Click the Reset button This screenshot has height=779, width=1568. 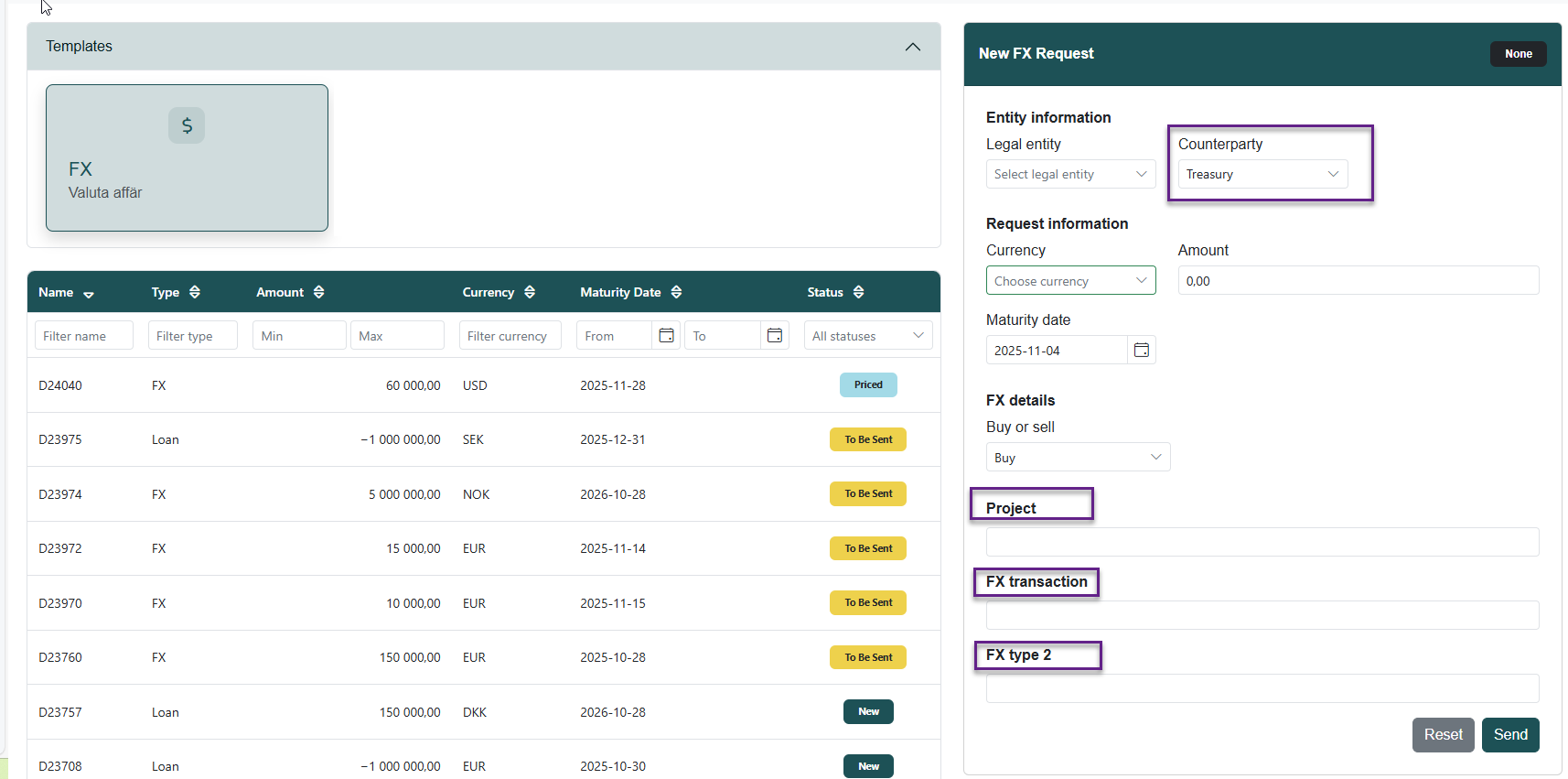tap(1444, 735)
